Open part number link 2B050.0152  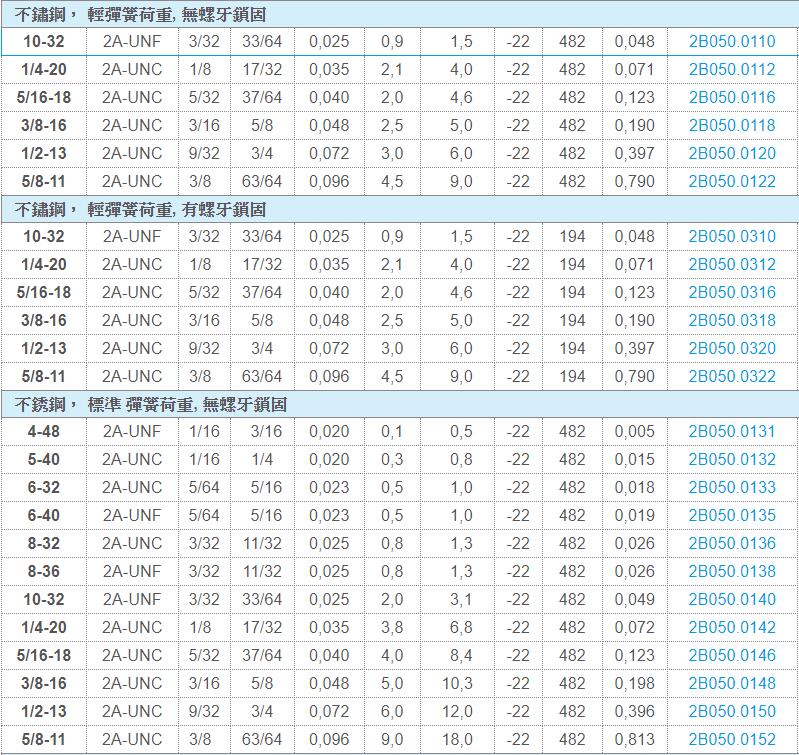coord(731,740)
